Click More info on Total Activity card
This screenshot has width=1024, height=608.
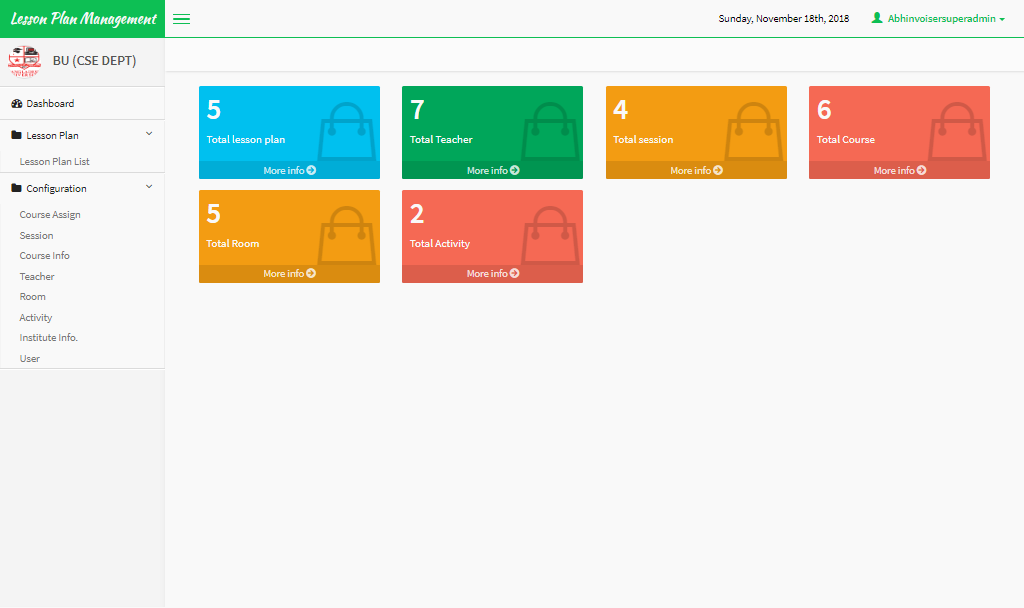pos(492,274)
